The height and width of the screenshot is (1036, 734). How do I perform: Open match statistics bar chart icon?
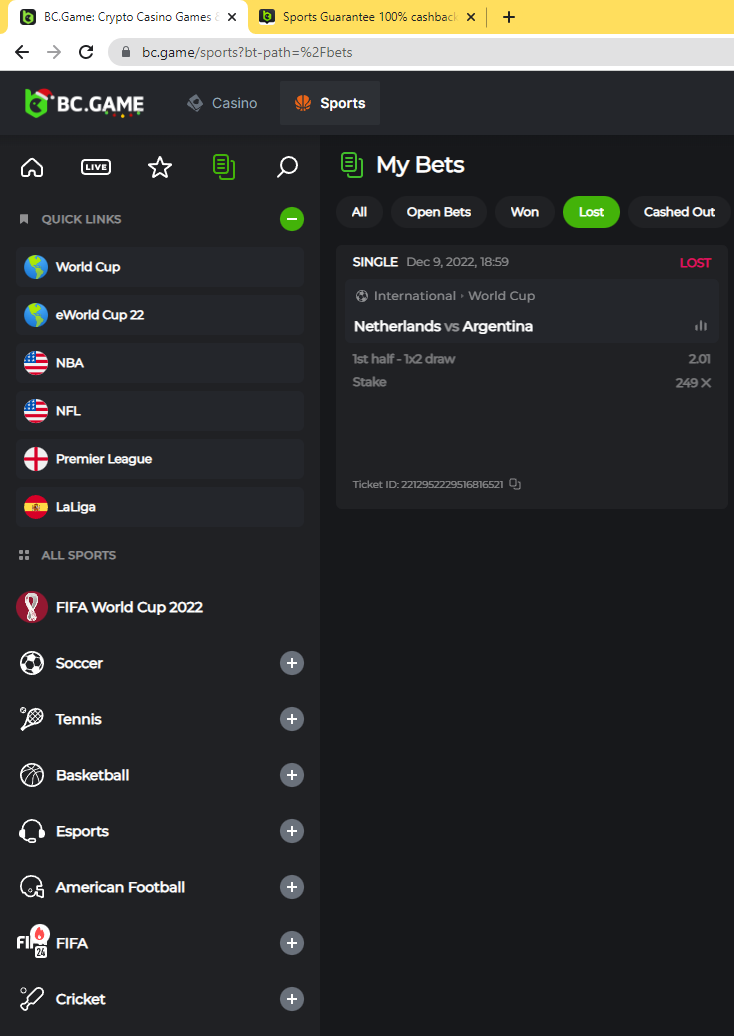point(701,326)
